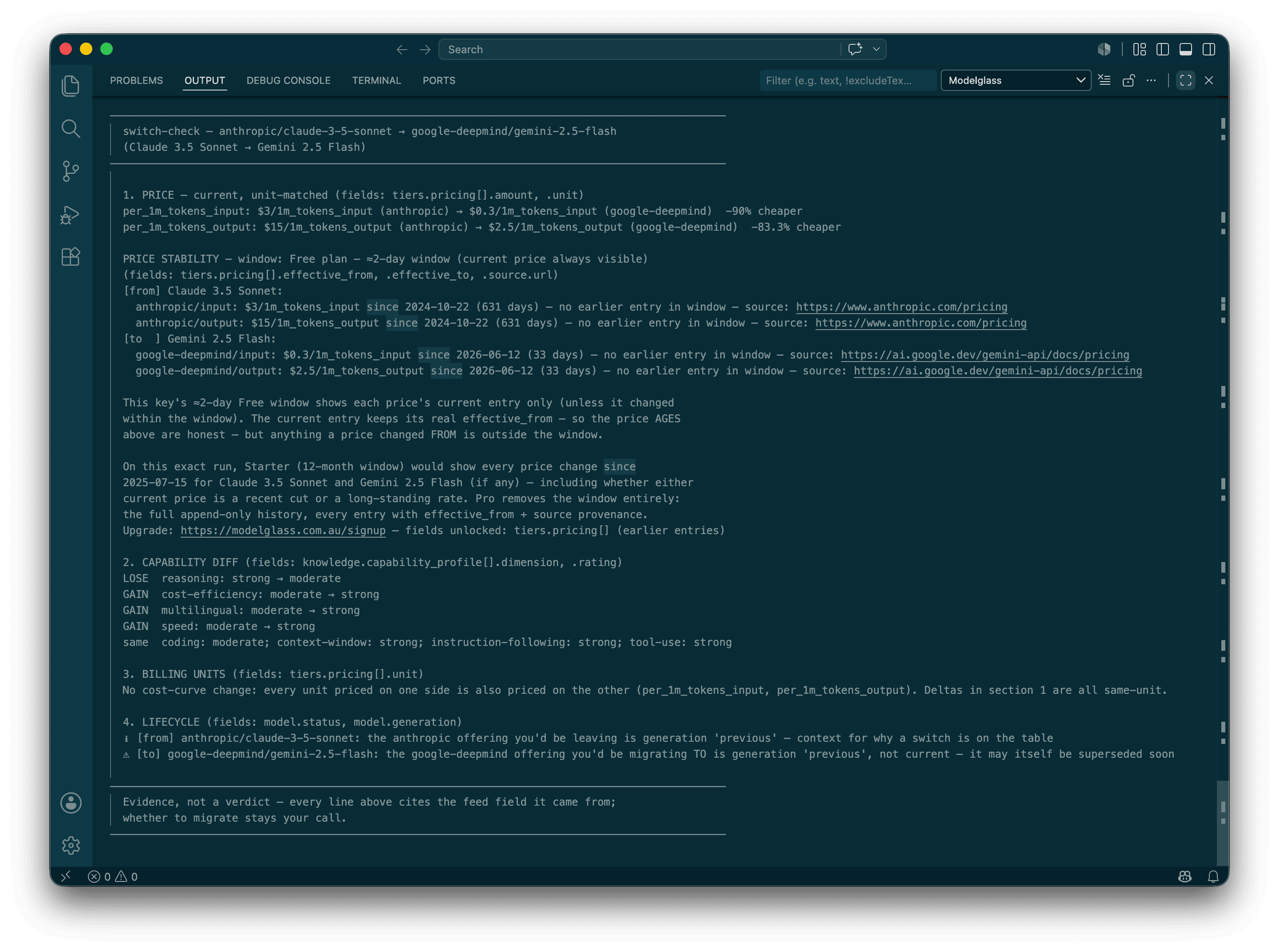Image resolution: width=1279 pixels, height=952 pixels.
Task: Open errors and warnings count in status bar
Action: click(x=112, y=876)
